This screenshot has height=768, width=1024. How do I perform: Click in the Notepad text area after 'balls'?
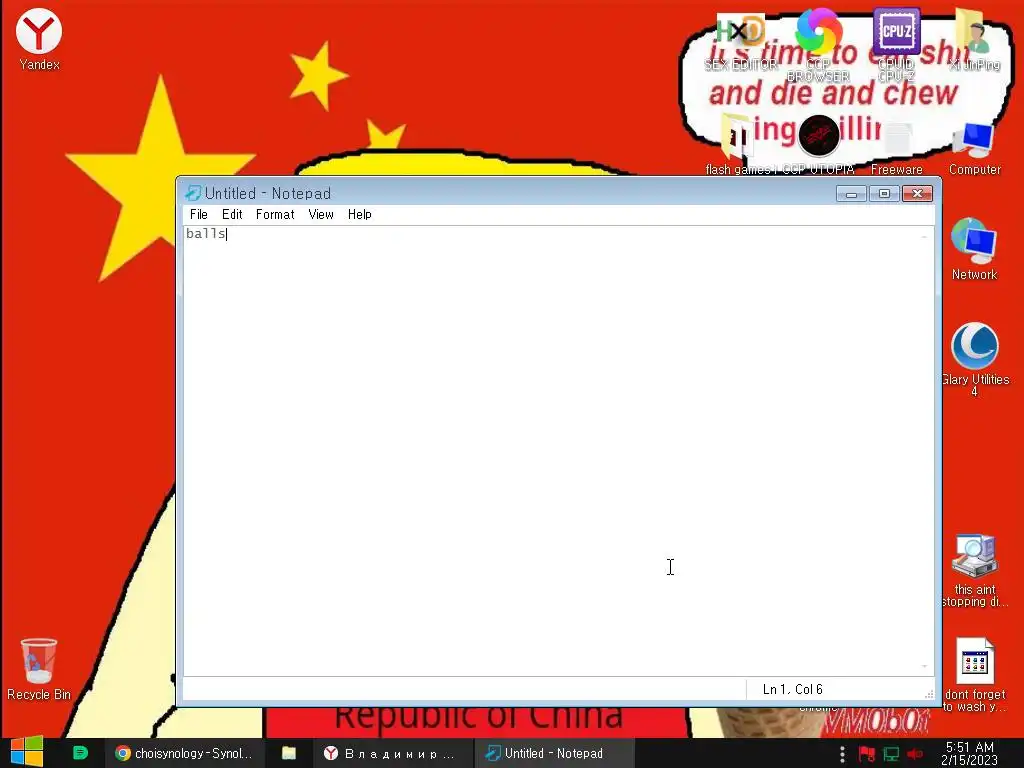pyautogui.click(x=227, y=234)
